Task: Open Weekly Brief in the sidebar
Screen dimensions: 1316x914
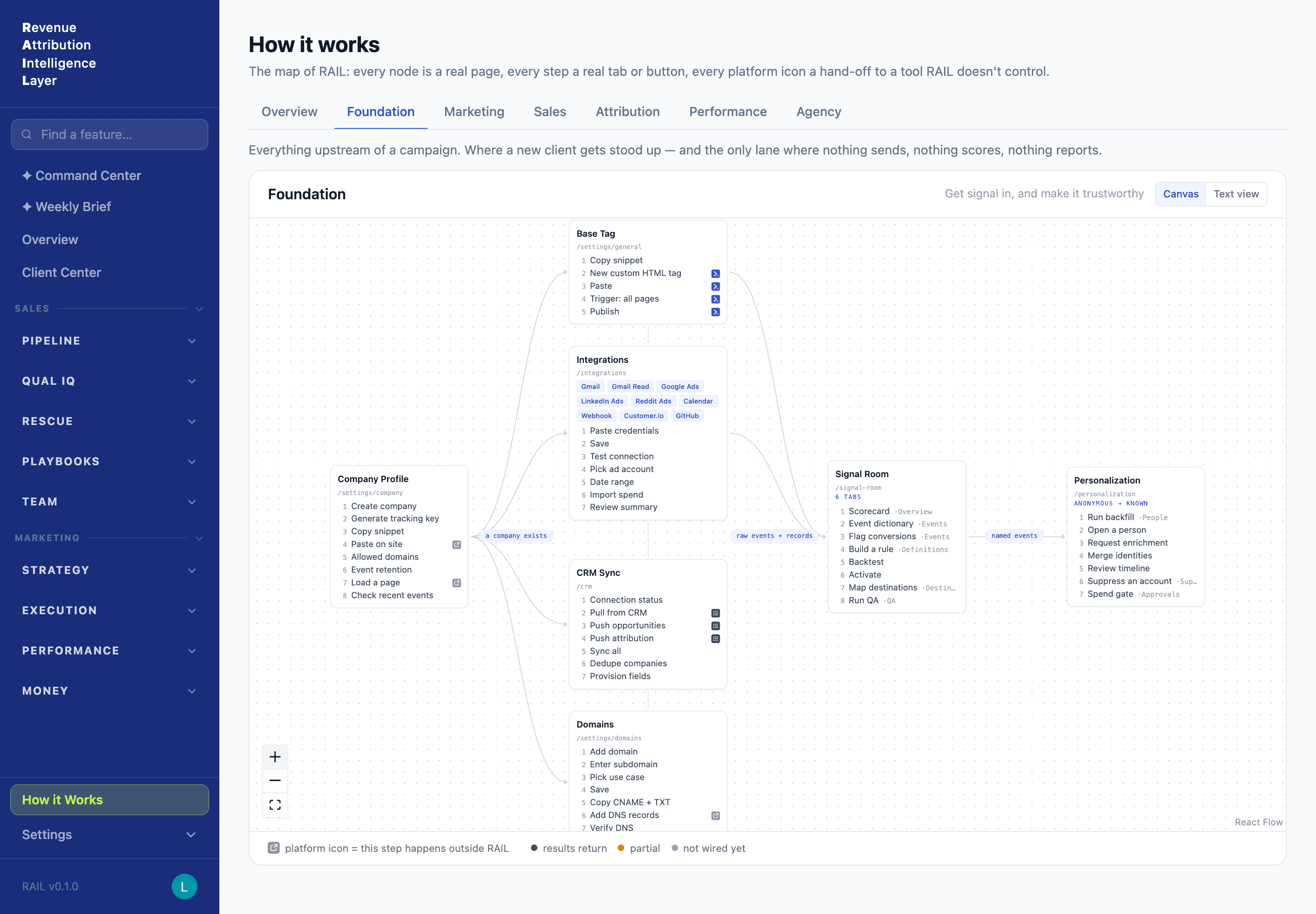Action: [109, 207]
